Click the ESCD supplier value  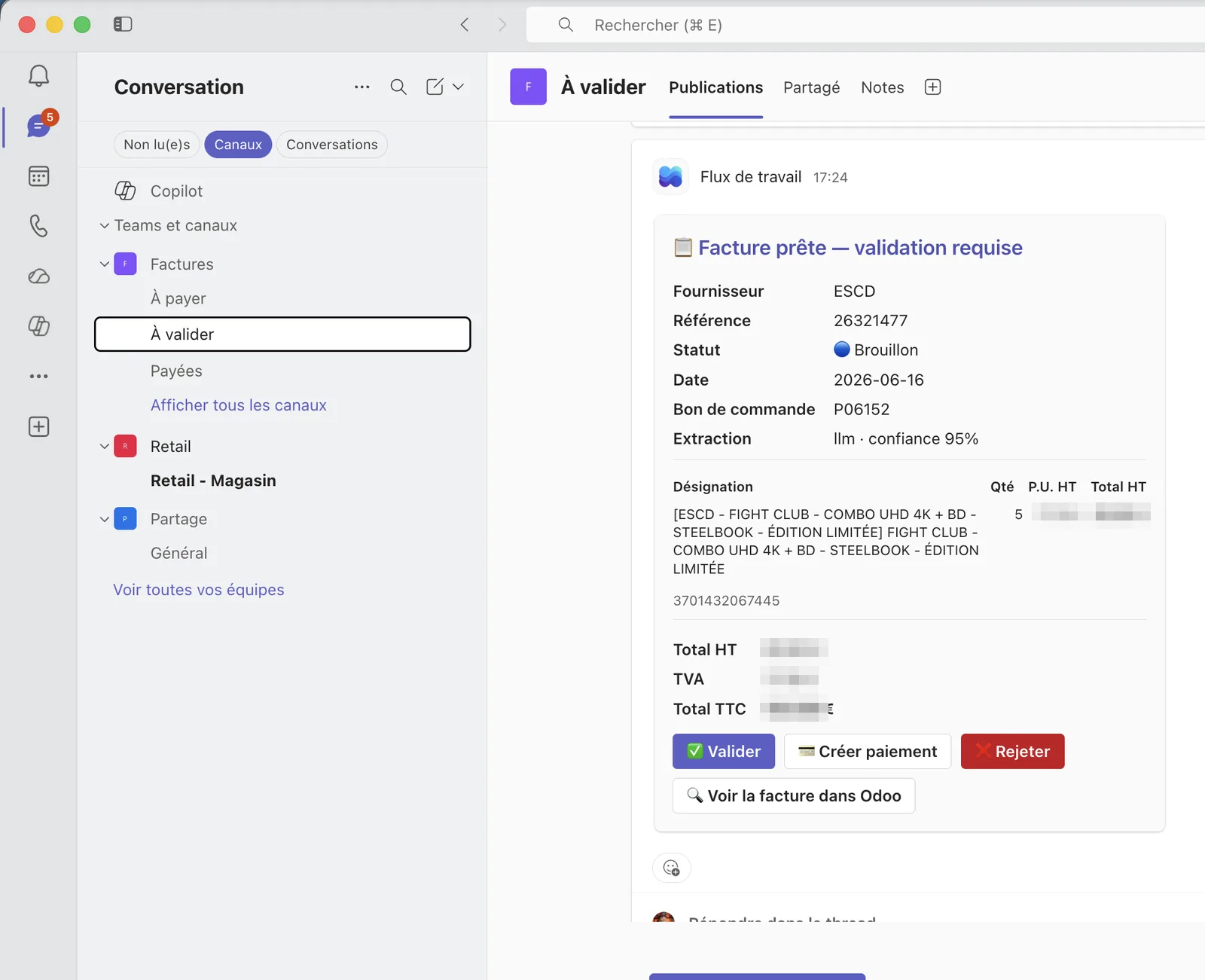click(854, 291)
